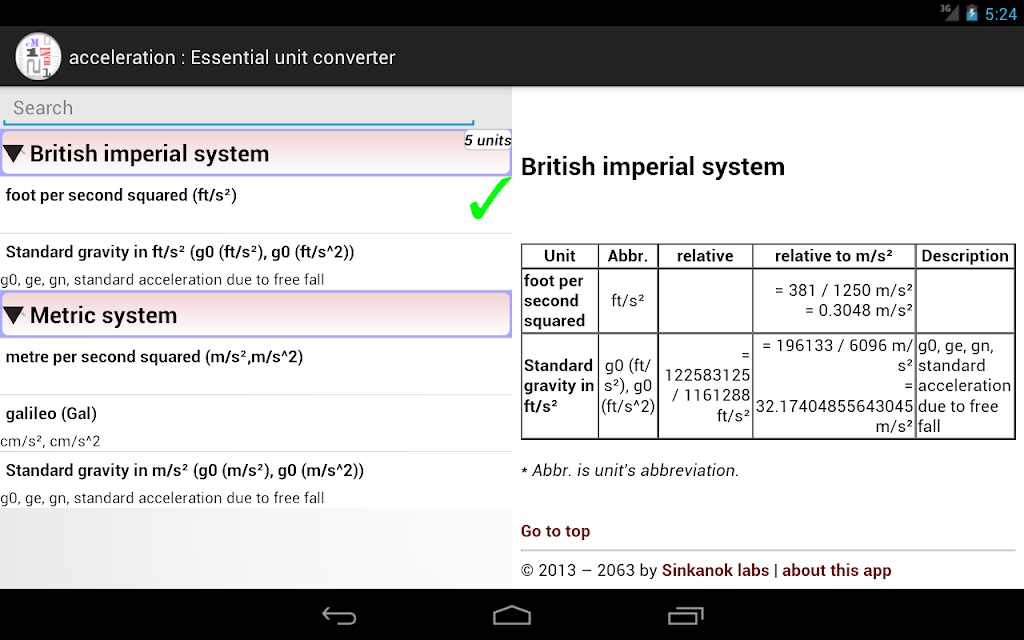The image size is (1024, 640).
Task: Tap the table description 'standard acceleration due to free fall'
Action: click(965, 386)
